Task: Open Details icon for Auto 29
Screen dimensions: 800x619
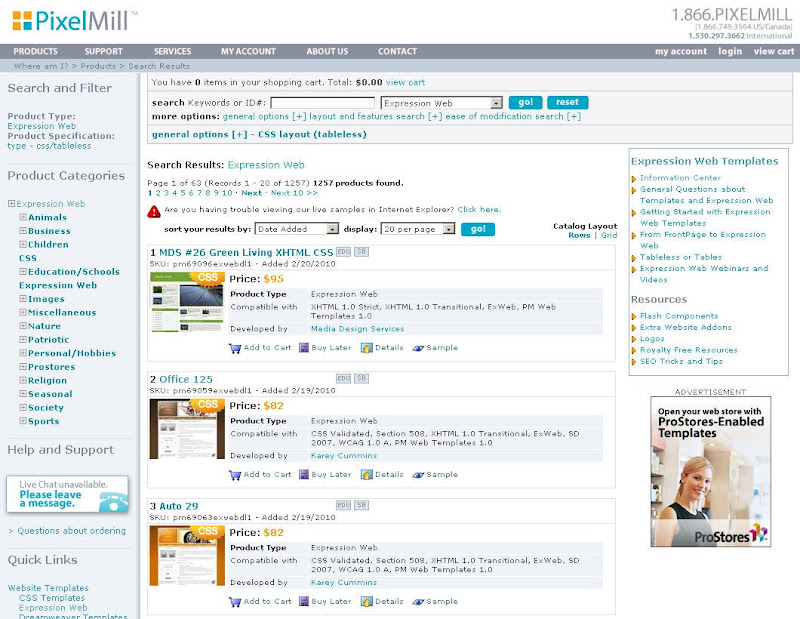Action: 366,602
